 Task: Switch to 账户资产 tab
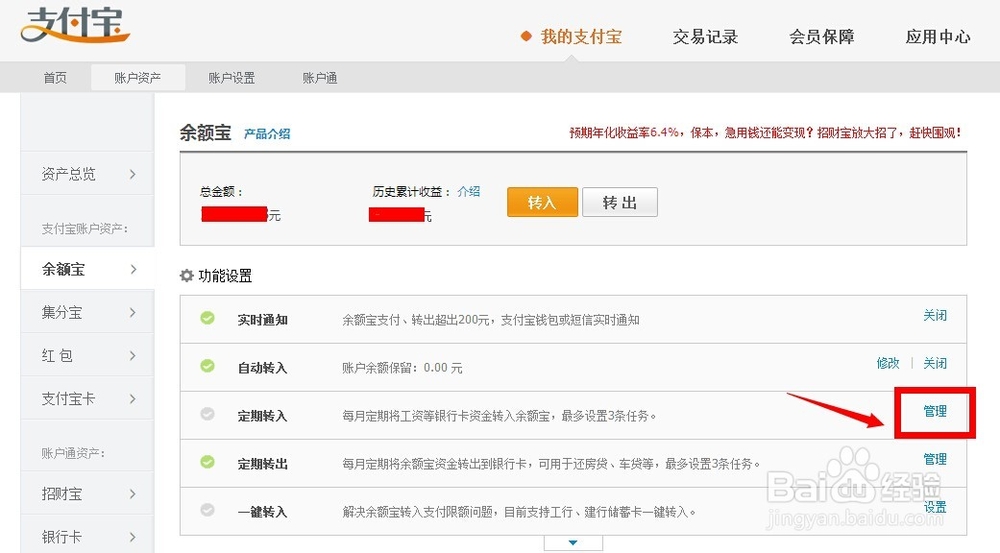point(138,78)
